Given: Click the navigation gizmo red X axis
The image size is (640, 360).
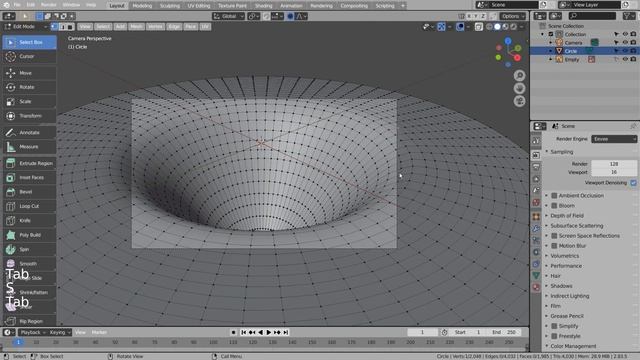Looking at the screenshot, I should coord(517,58).
